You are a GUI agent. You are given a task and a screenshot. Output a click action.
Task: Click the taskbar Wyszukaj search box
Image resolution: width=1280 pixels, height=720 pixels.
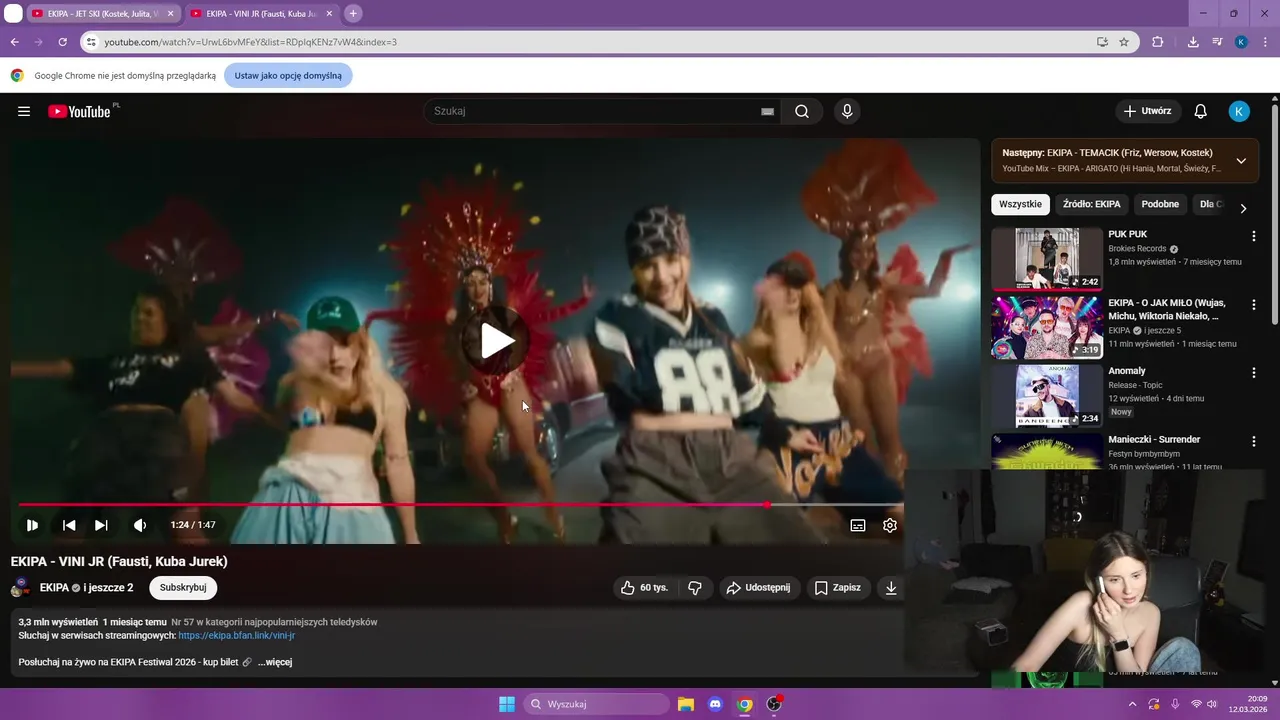click(597, 704)
